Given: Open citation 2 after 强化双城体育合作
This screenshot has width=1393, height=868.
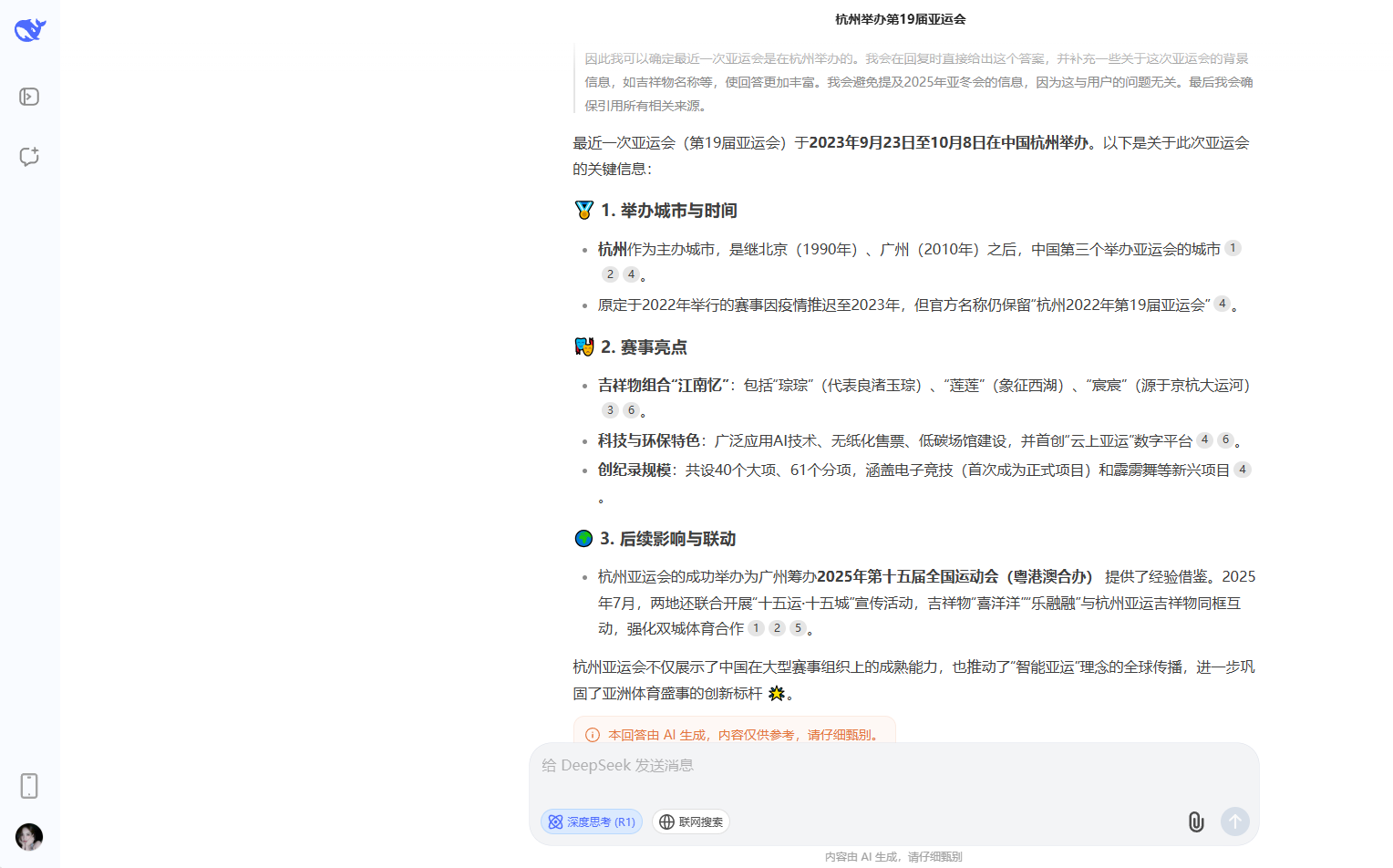Looking at the screenshot, I should point(777,628).
